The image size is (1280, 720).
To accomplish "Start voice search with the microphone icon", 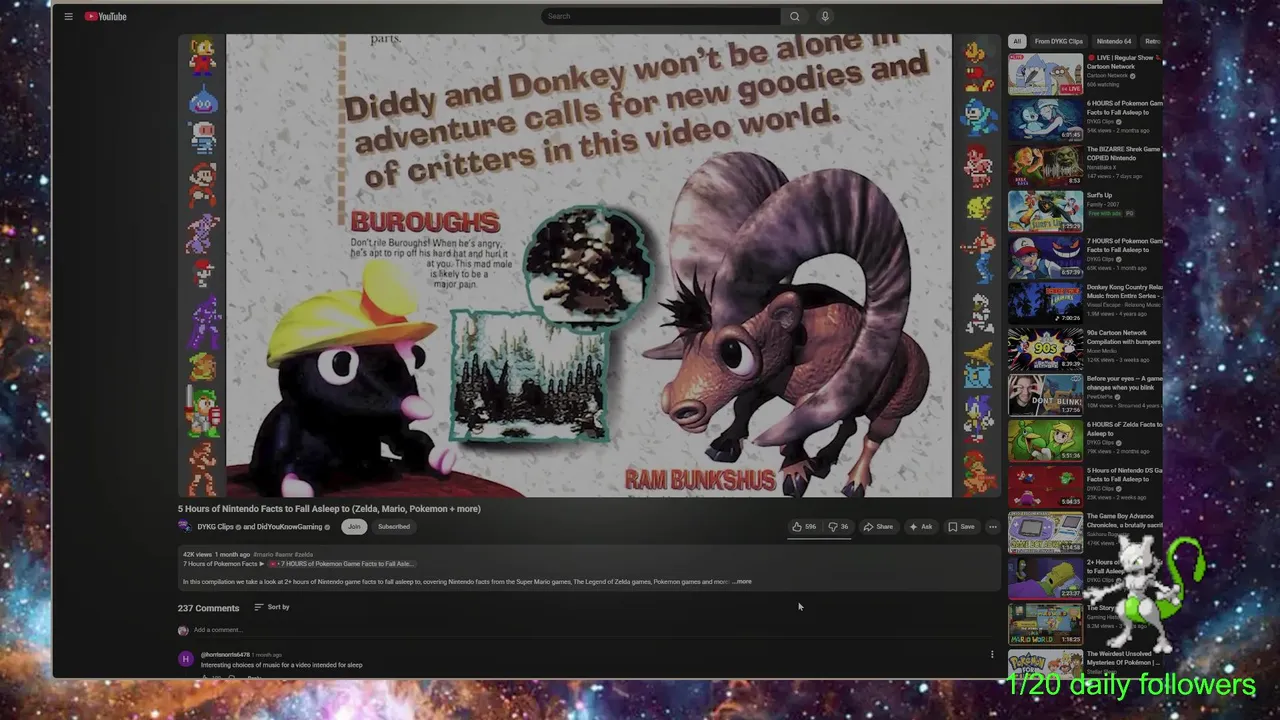I will coord(824,16).
